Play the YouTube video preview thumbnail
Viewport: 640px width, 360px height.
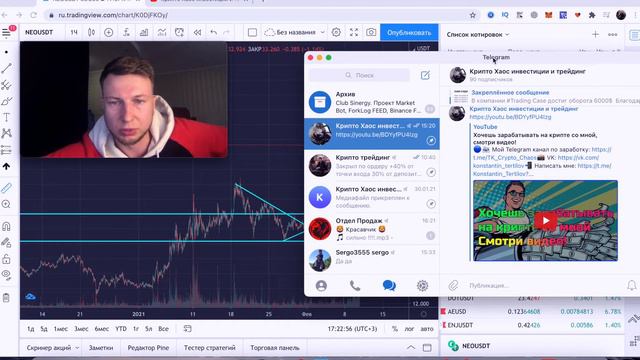pyautogui.click(x=545, y=220)
